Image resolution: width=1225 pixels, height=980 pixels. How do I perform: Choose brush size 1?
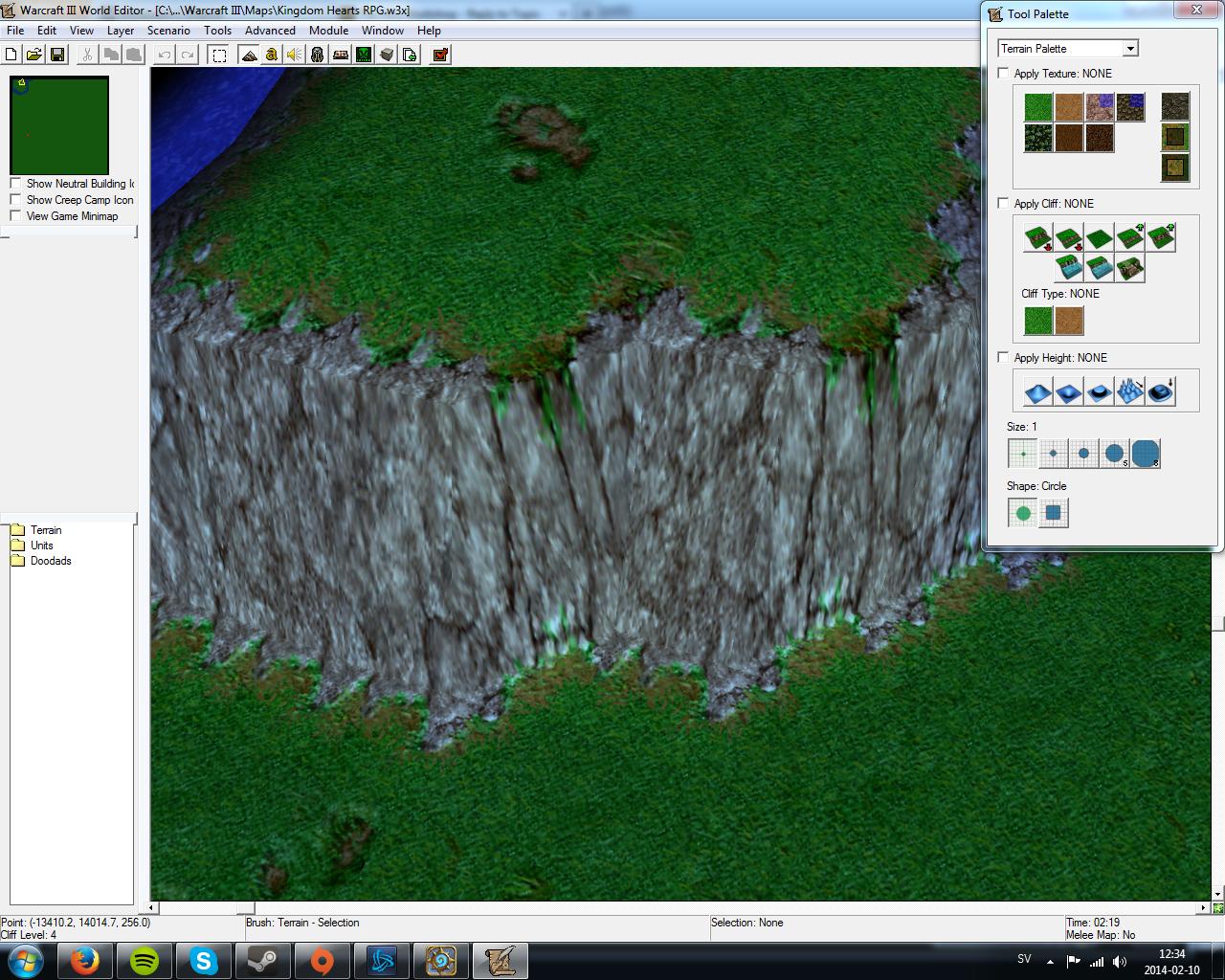[x=1023, y=454]
